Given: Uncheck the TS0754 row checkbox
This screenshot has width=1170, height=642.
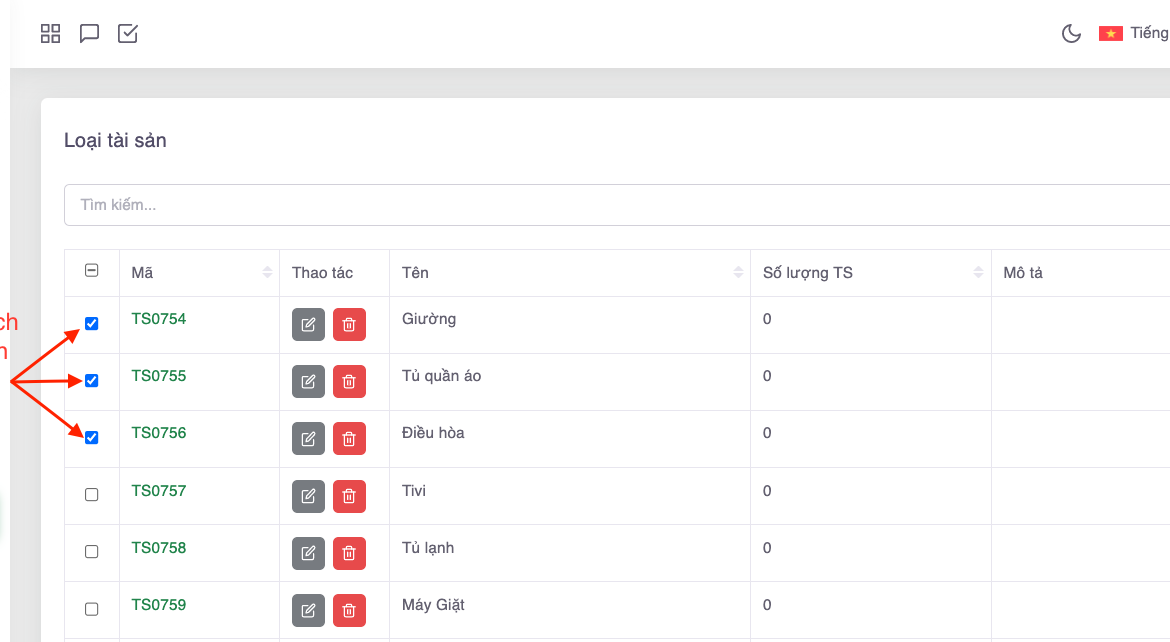Looking at the screenshot, I should pos(92,324).
